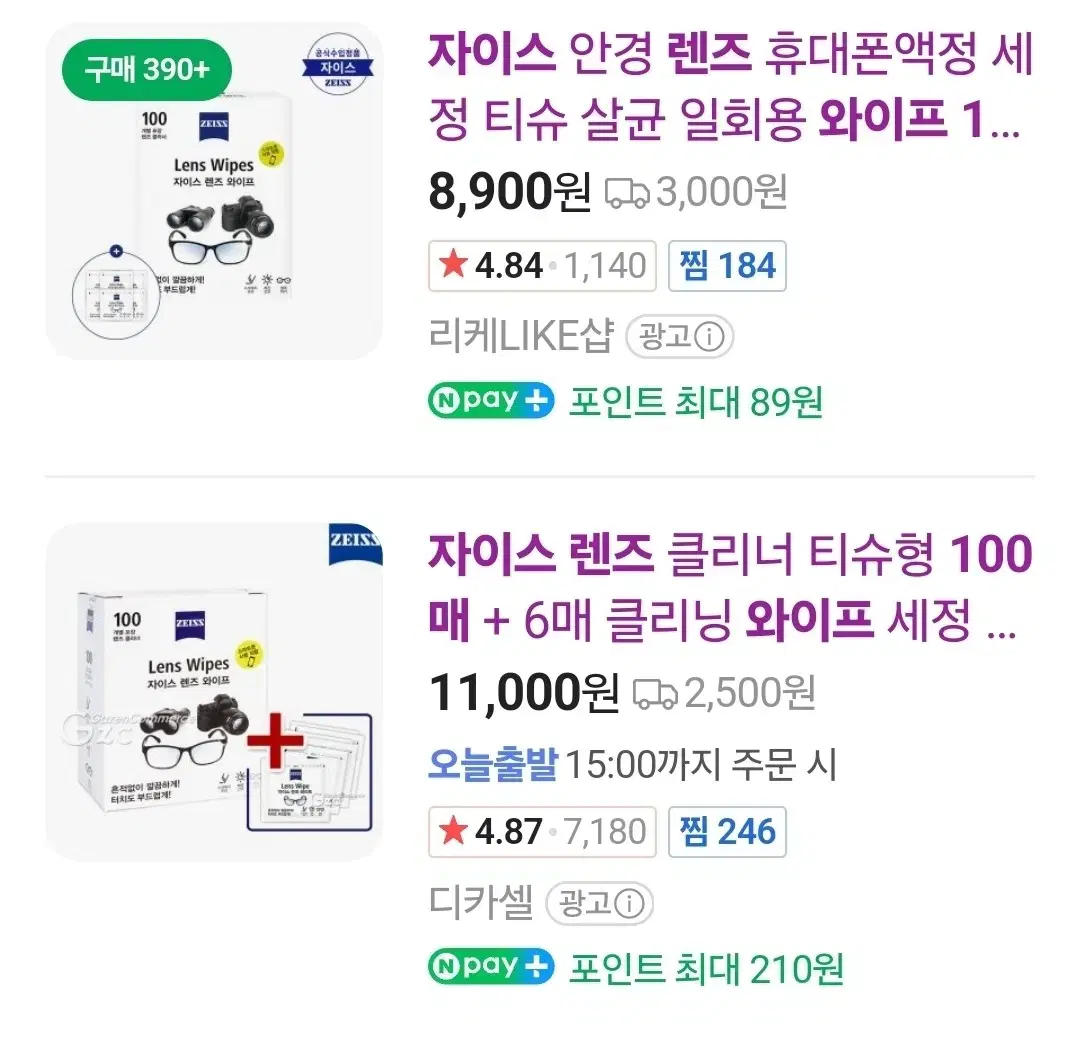
Task: Click the 구매 390+ green badge
Action: coord(146,70)
